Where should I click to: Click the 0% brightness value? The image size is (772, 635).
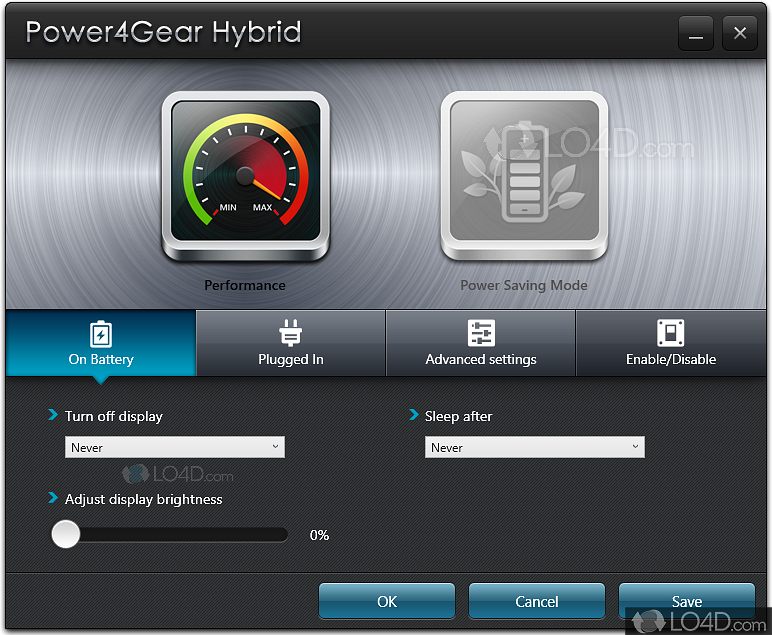(319, 535)
